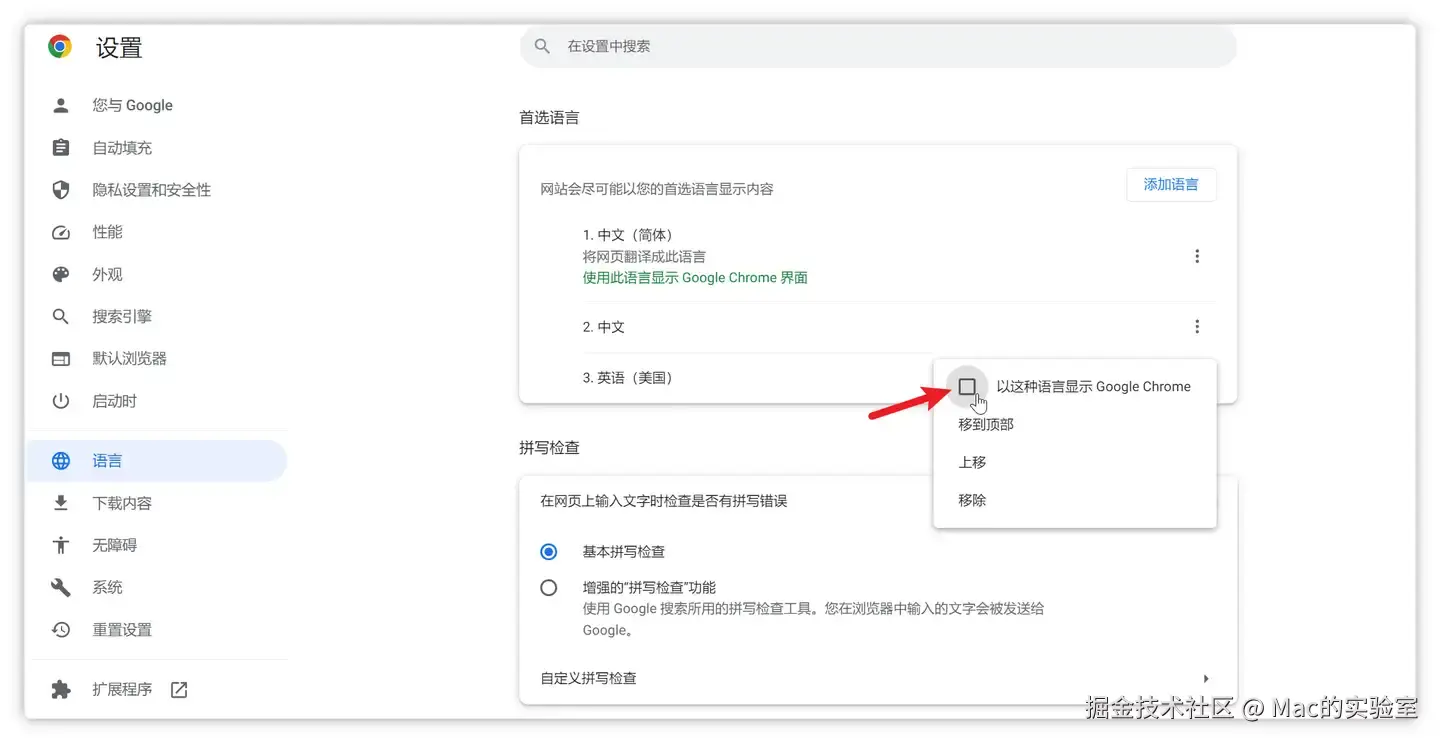Click the reset clock icon for 重置设置
The image size is (1440, 743).
tap(61, 630)
